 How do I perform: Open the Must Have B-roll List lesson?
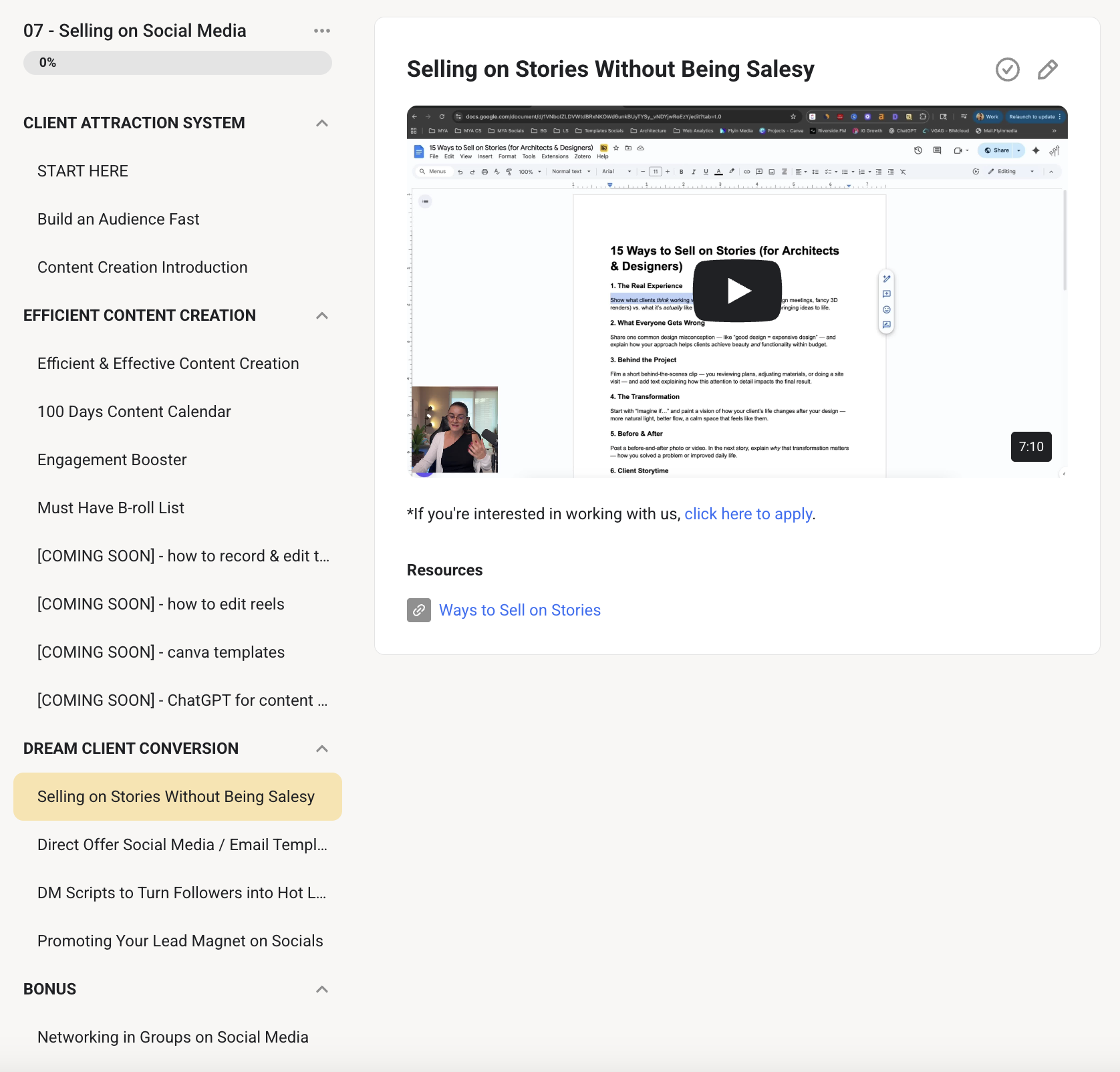111,508
